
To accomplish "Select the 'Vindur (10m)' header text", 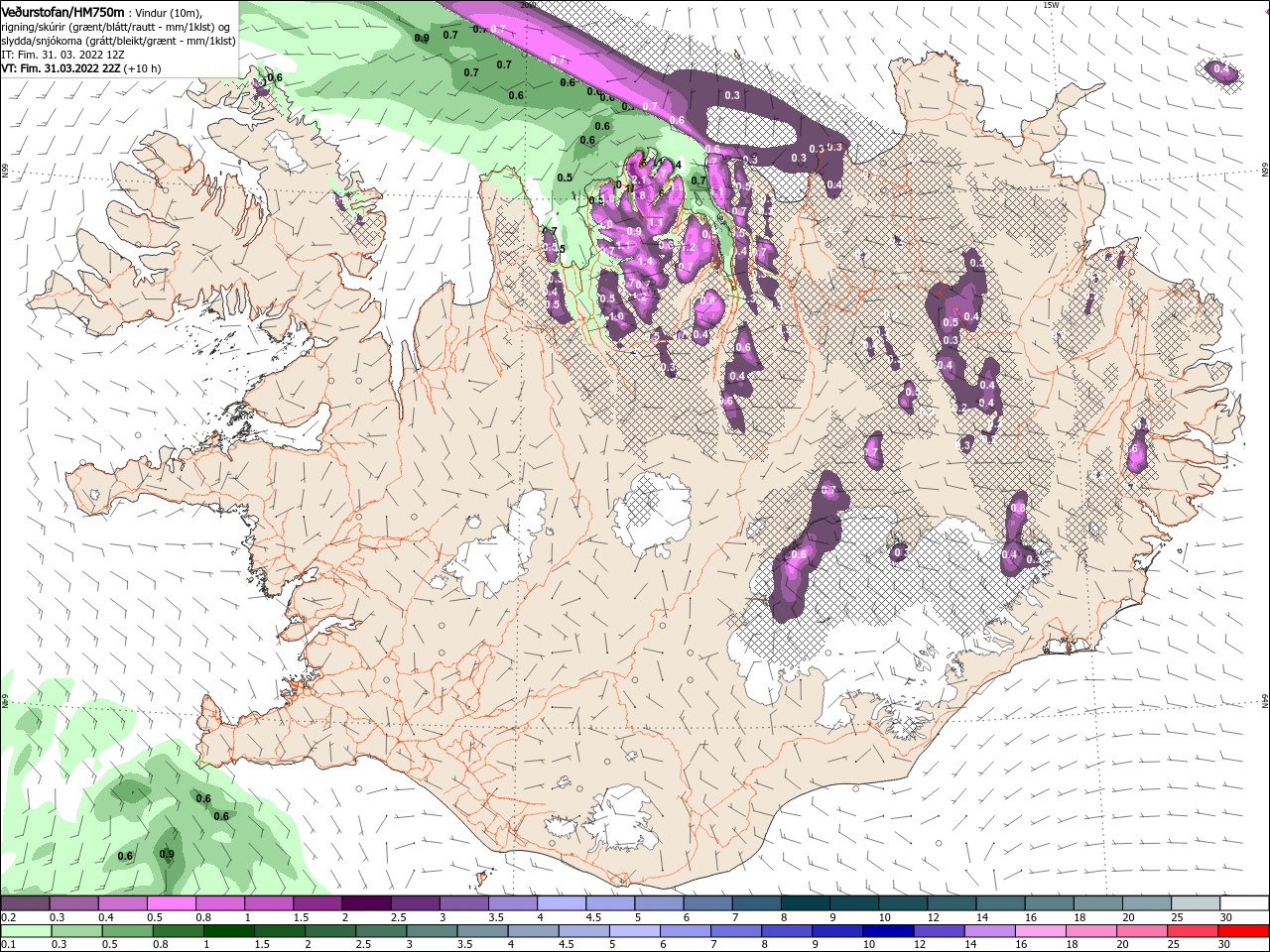I will pos(168,13).
